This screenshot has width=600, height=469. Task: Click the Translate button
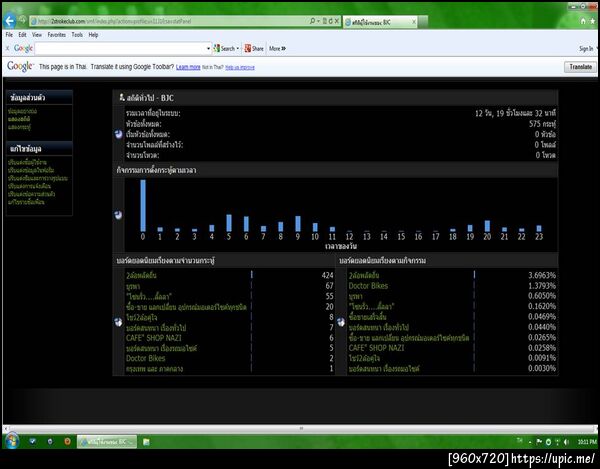point(580,67)
